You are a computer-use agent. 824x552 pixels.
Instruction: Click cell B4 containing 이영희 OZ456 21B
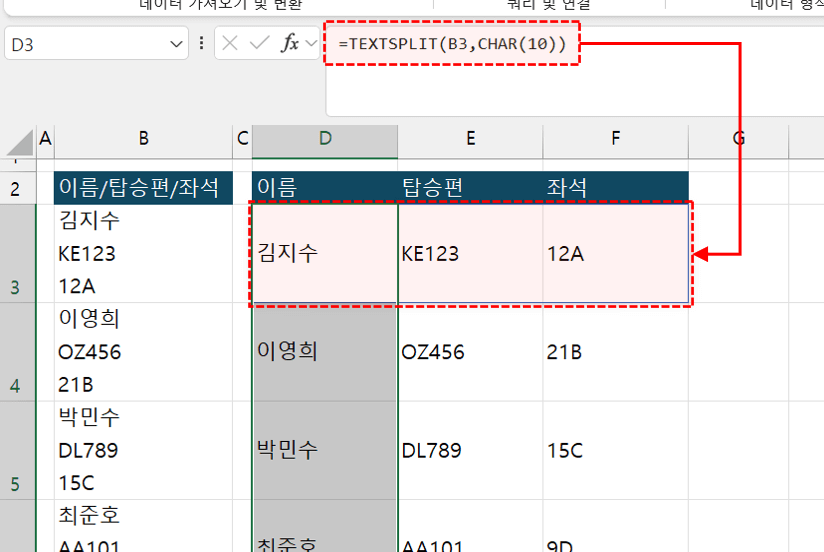pyautogui.click(x=143, y=352)
